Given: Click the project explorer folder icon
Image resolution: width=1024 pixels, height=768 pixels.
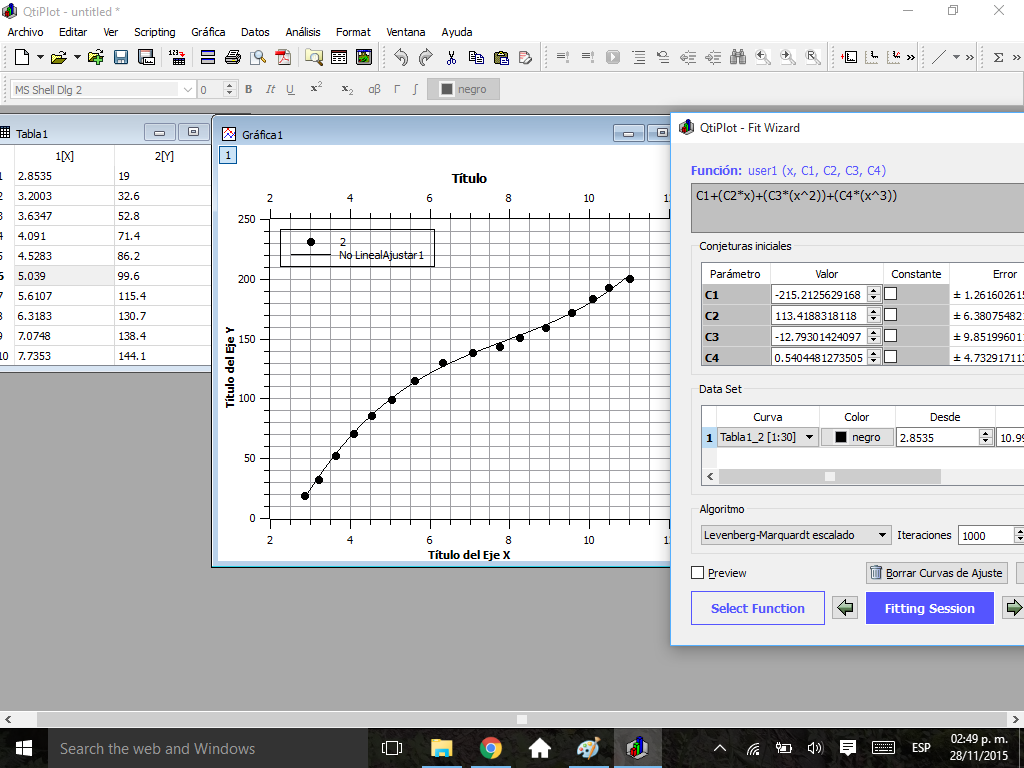Looking at the screenshot, I should (x=313, y=57).
